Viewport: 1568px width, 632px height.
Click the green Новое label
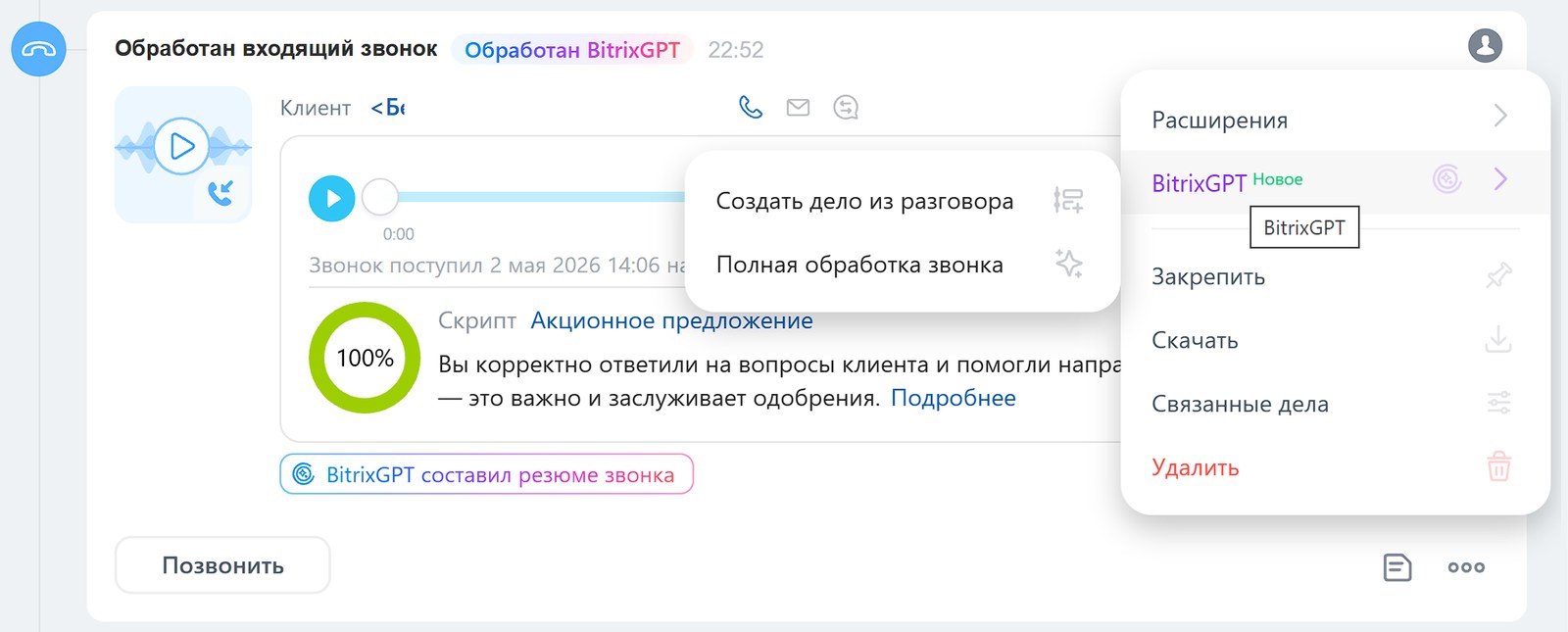pyautogui.click(x=1278, y=179)
